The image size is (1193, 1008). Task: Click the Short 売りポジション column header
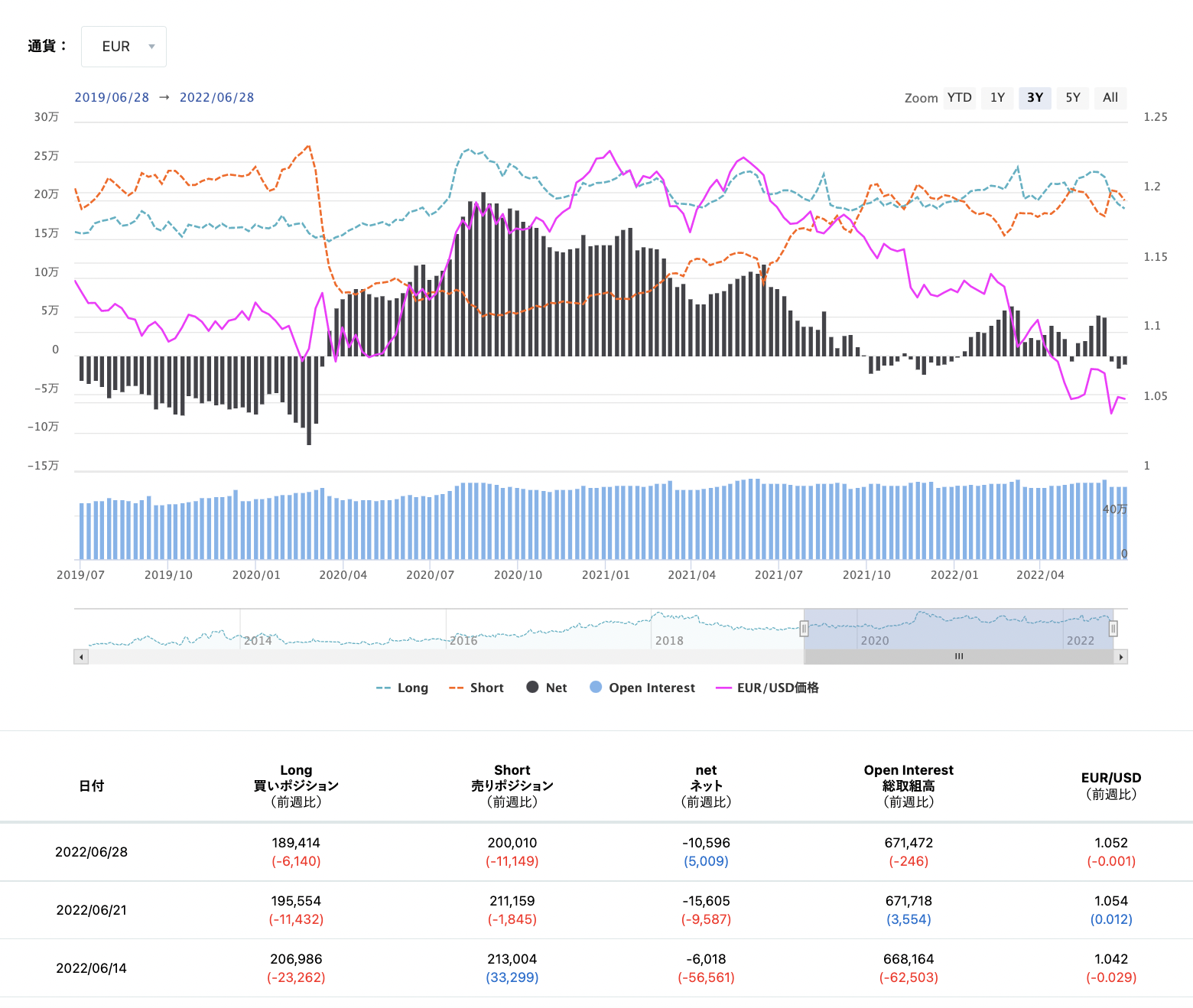coord(512,786)
